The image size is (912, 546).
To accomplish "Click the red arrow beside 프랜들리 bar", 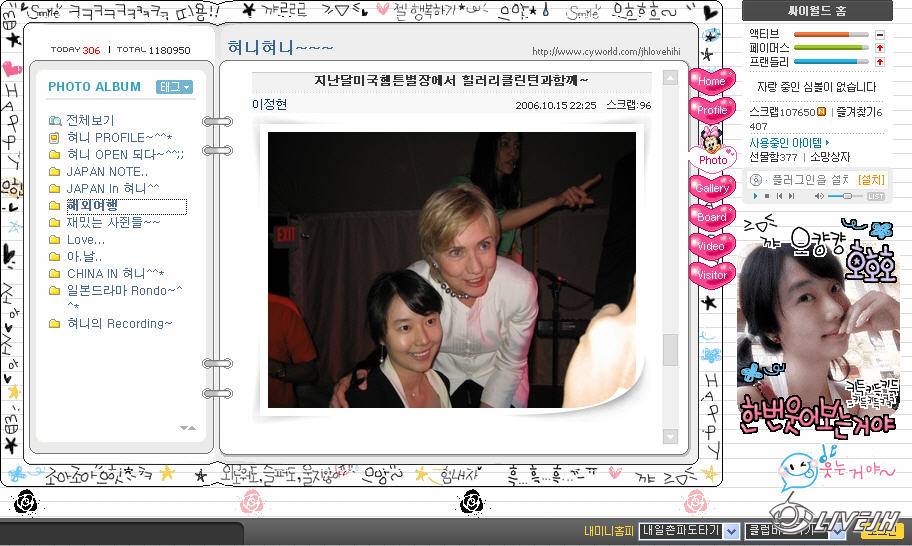I will click(x=879, y=61).
